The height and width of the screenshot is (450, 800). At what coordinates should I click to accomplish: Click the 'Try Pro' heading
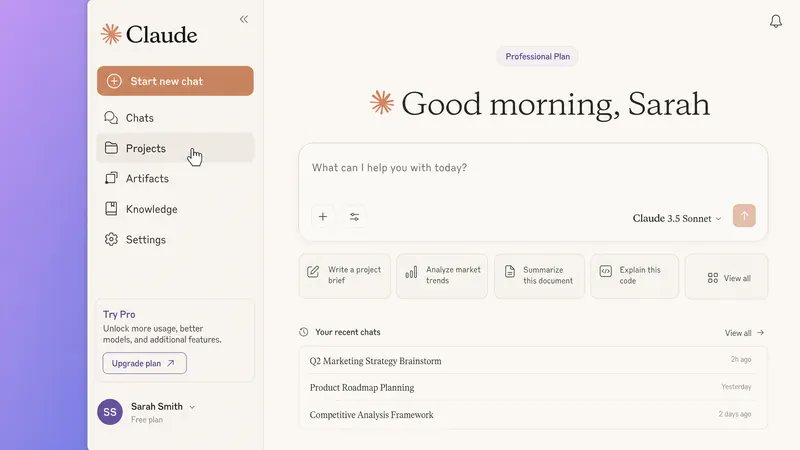119,314
